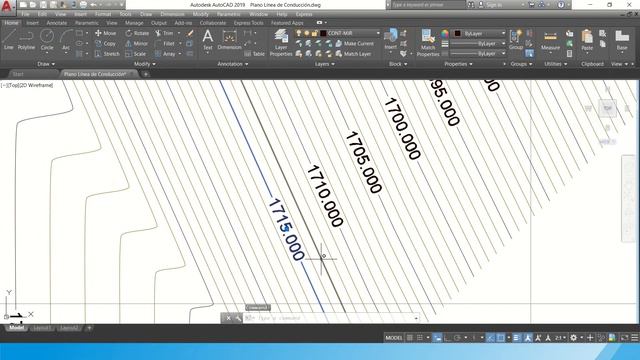Click the Move tool
640x360 pixels.
pyautogui.click(x=105, y=33)
